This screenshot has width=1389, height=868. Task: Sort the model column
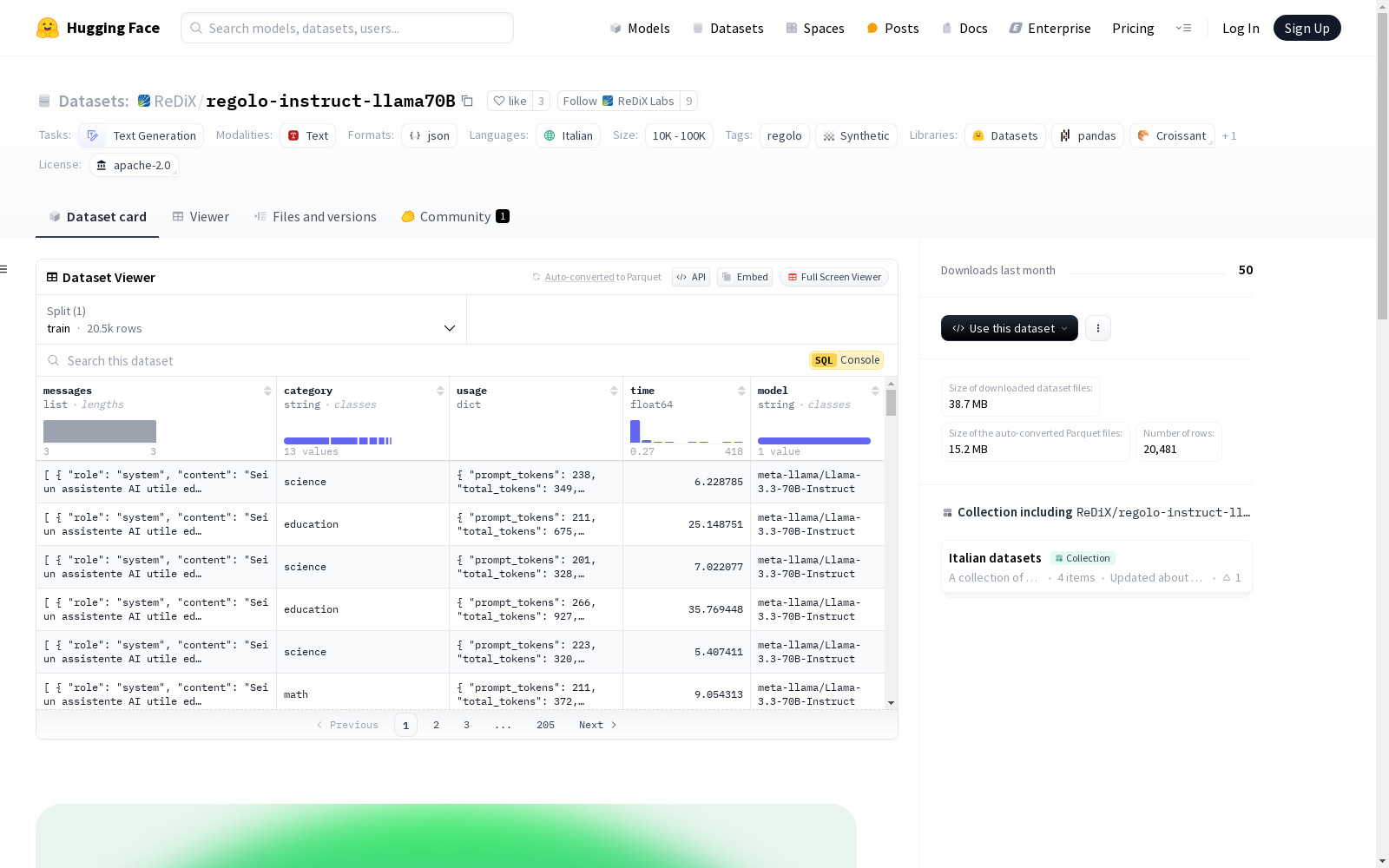point(875,391)
